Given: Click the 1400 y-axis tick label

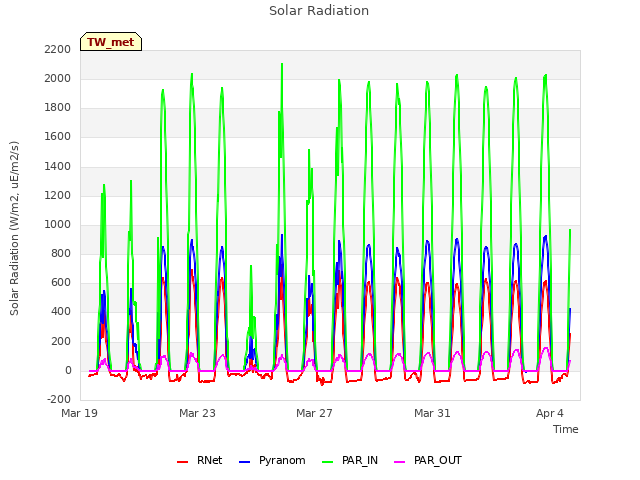Looking at the screenshot, I should [x=58, y=167].
